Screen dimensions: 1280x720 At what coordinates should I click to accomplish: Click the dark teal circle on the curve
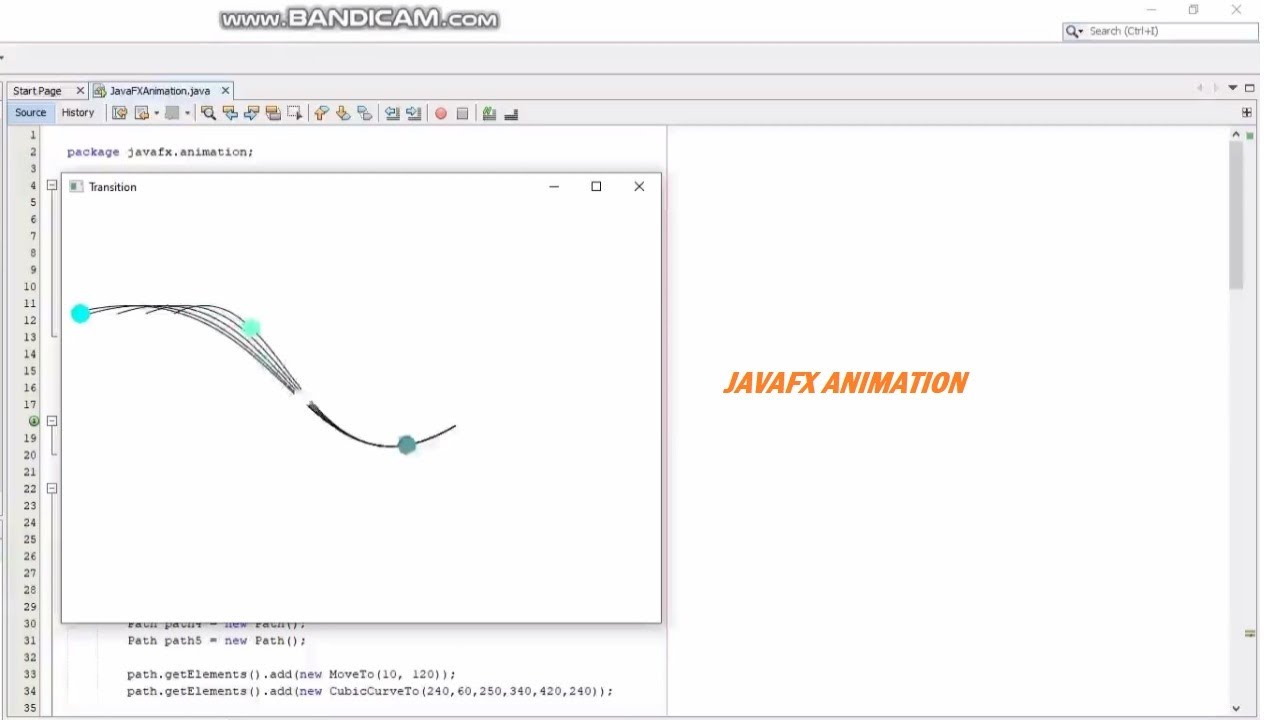[x=406, y=445]
